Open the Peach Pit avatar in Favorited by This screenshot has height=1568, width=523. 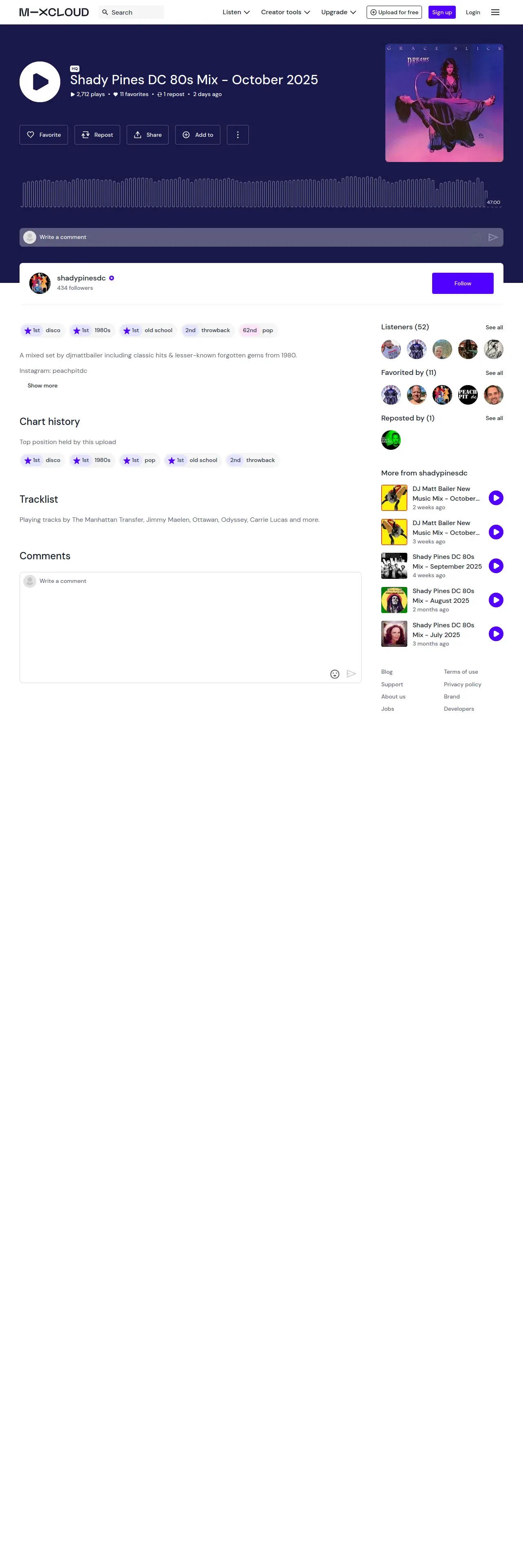(468, 395)
